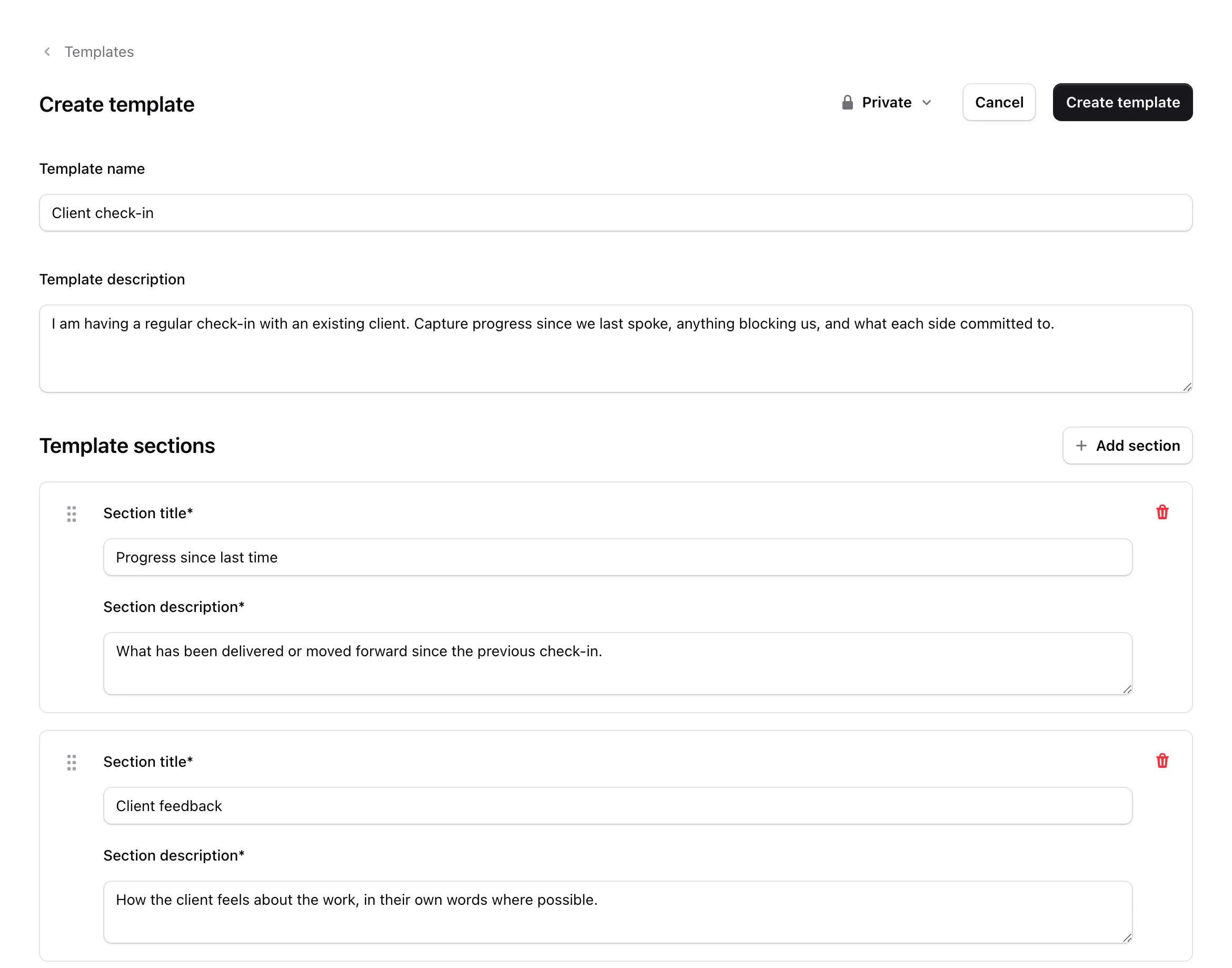Image resolution: width=1232 pixels, height=968 pixels.
Task: Edit the Progress since last time title field
Action: (x=618, y=558)
